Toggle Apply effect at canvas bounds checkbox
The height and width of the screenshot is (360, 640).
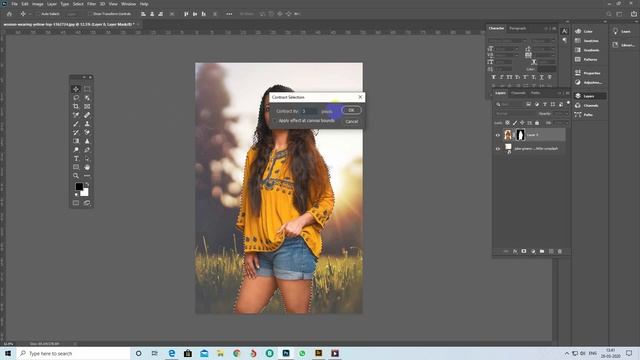275,121
